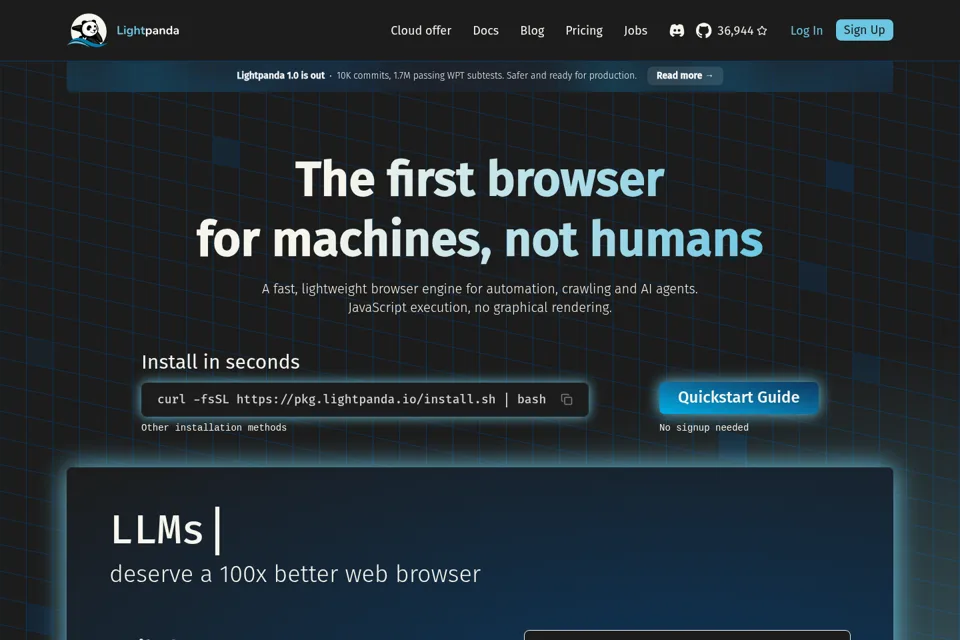The height and width of the screenshot is (640, 960).
Task: Copy the curl install command
Action: coord(566,399)
